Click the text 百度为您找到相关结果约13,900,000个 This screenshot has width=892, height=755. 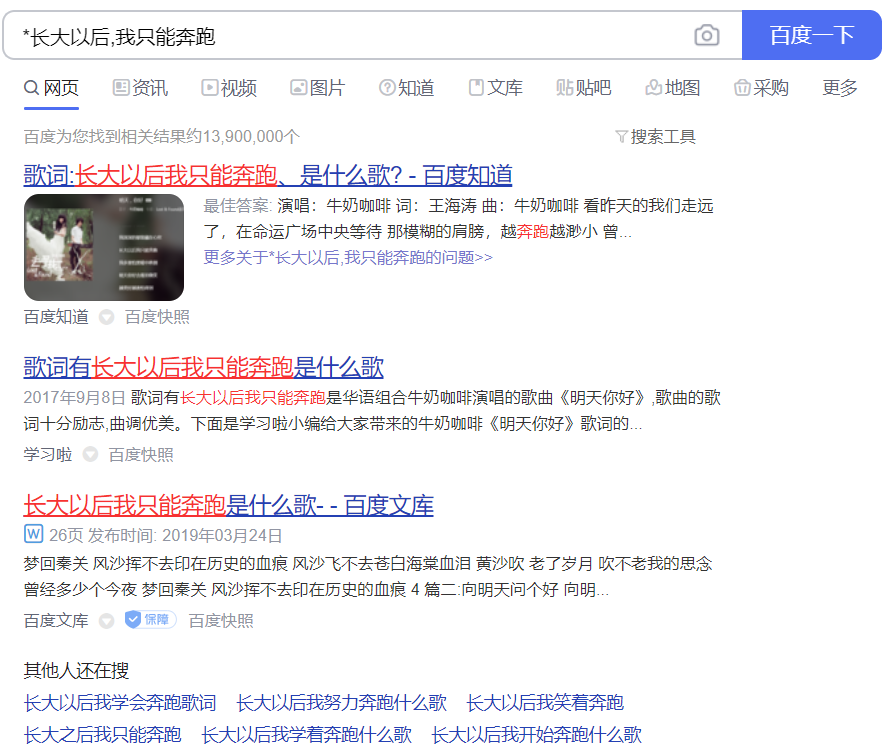162,137
